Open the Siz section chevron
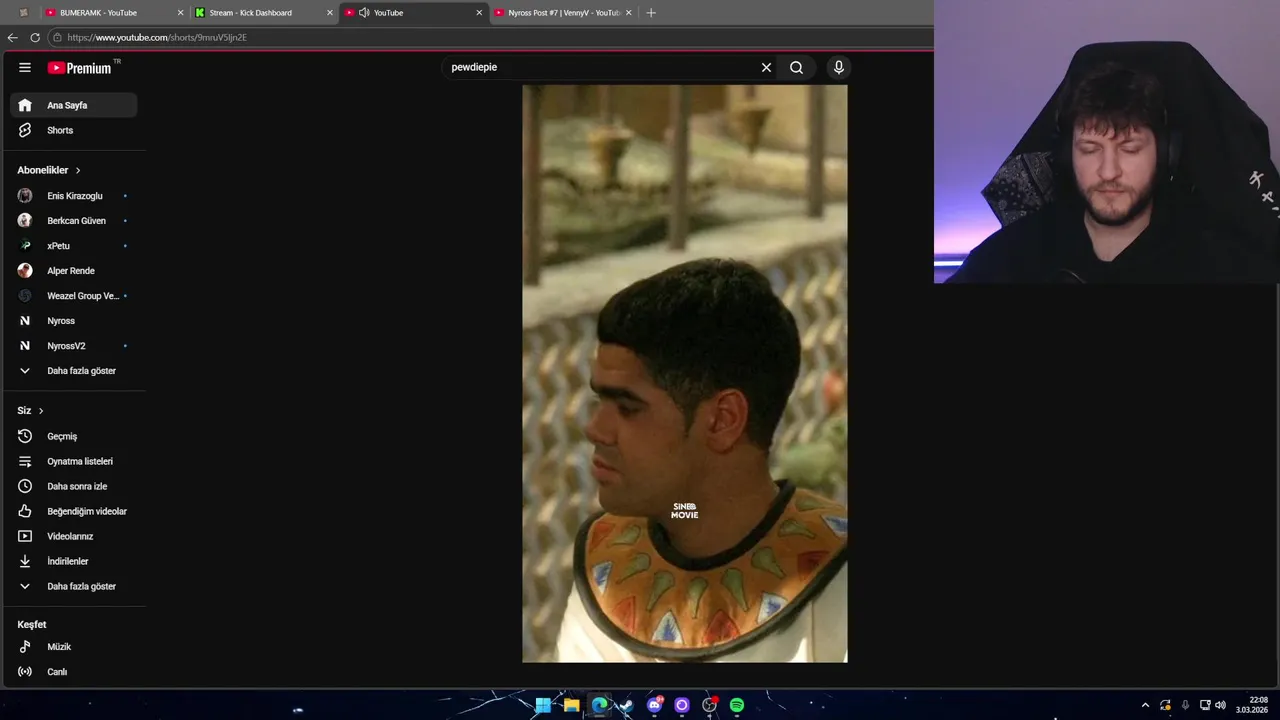The height and width of the screenshot is (720, 1280). click(x=40, y=411)
